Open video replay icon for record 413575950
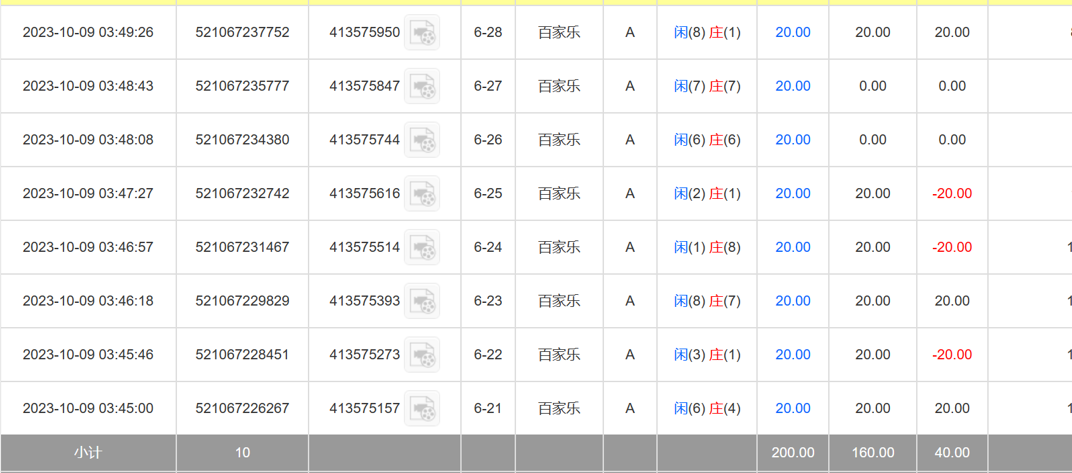1072x473 pixels. coord(422,32)
